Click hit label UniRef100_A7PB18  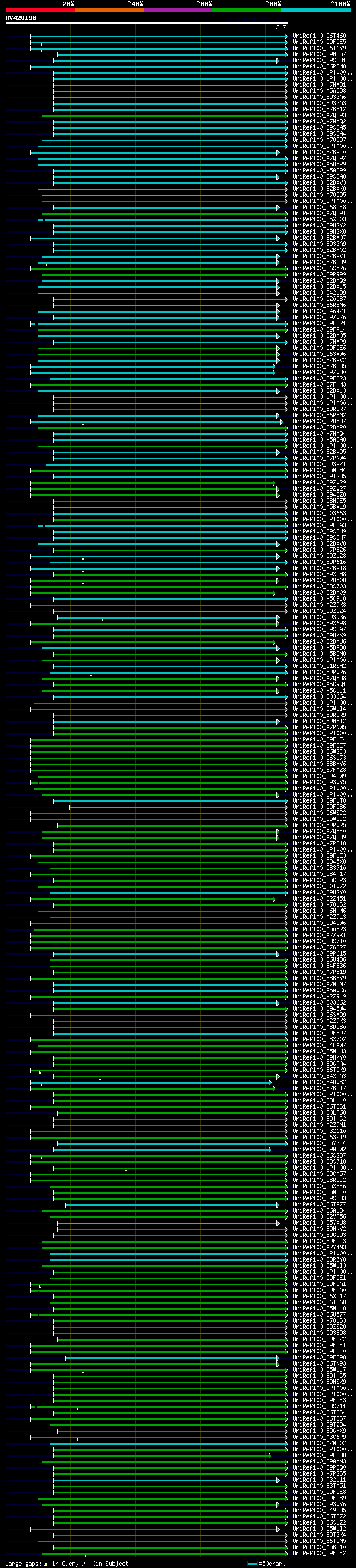point(319,843)
